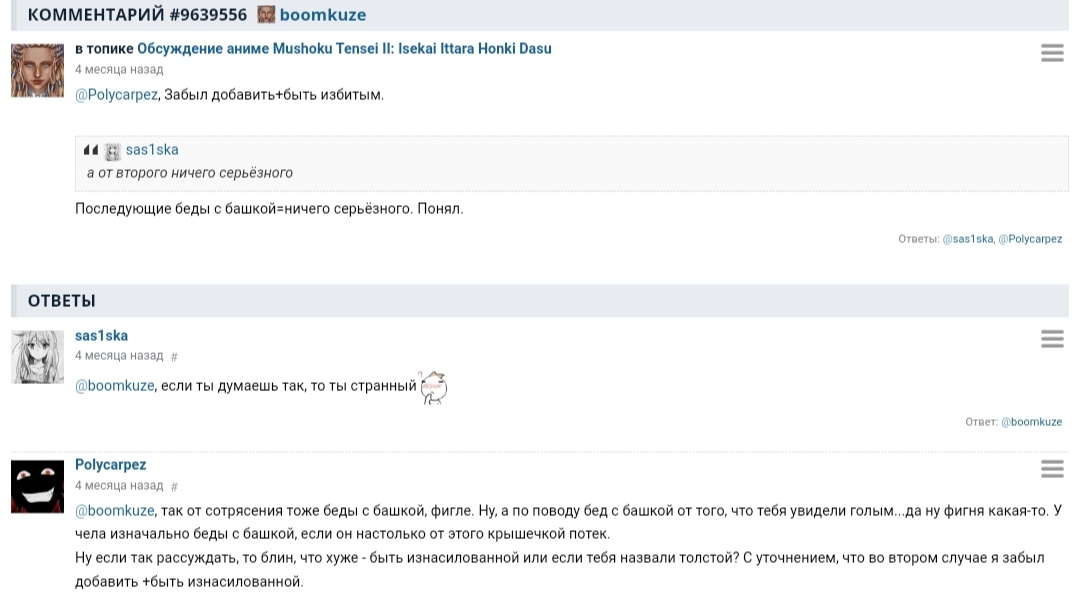Click Polycarpez's black grinning avatar

37,487
